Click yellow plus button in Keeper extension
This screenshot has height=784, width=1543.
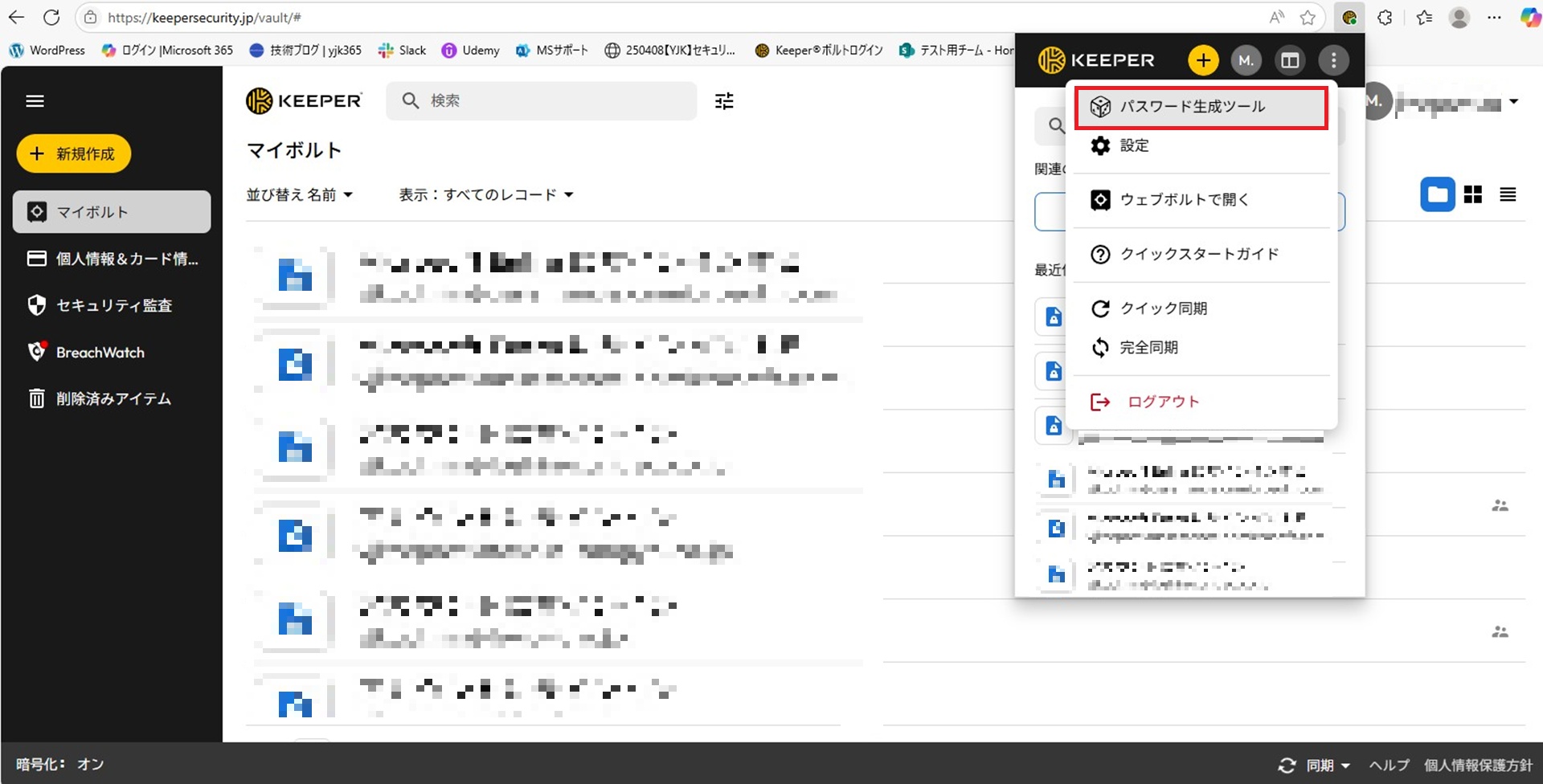[x=1202, y=60]
